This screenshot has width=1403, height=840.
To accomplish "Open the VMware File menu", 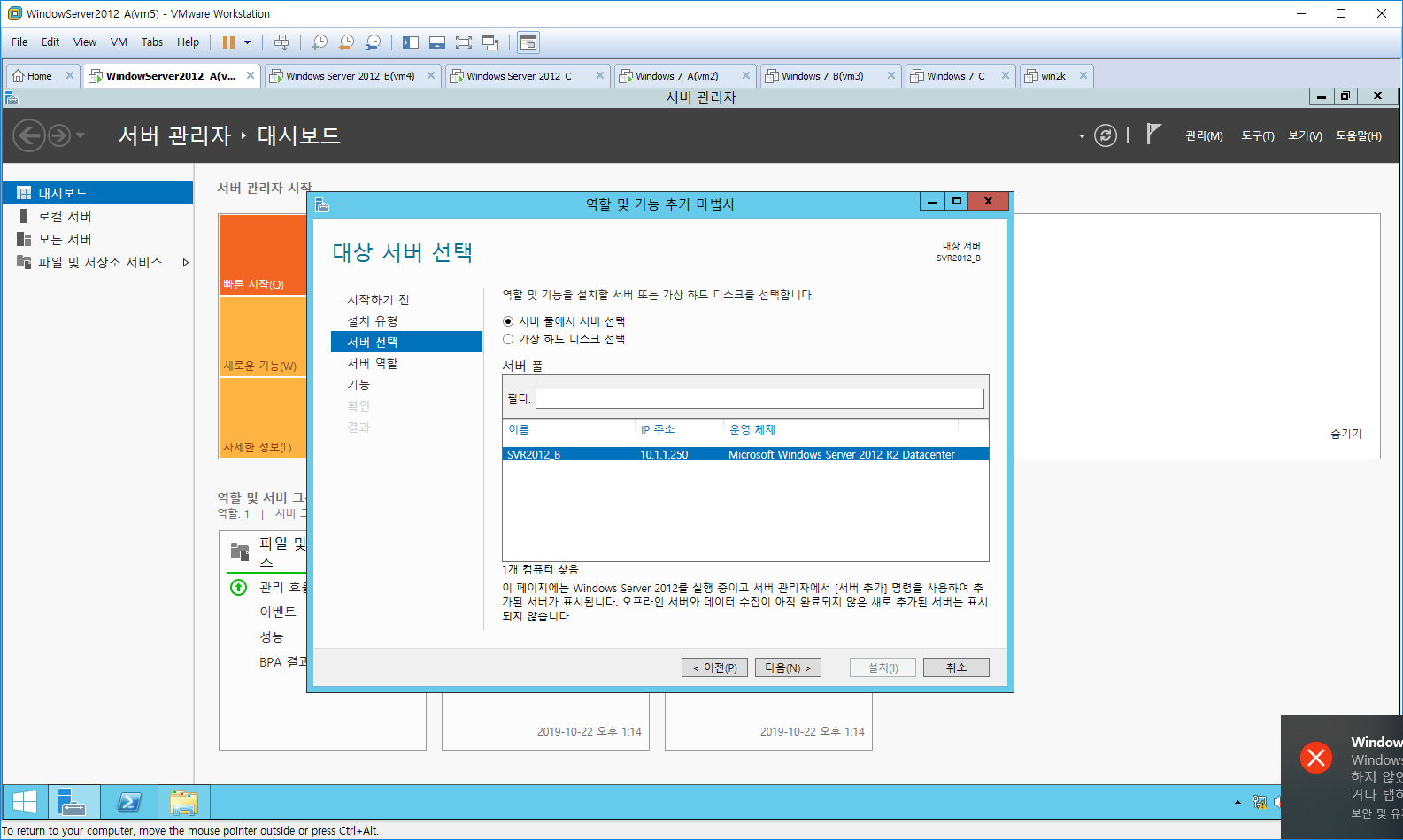I will [19, 42].
